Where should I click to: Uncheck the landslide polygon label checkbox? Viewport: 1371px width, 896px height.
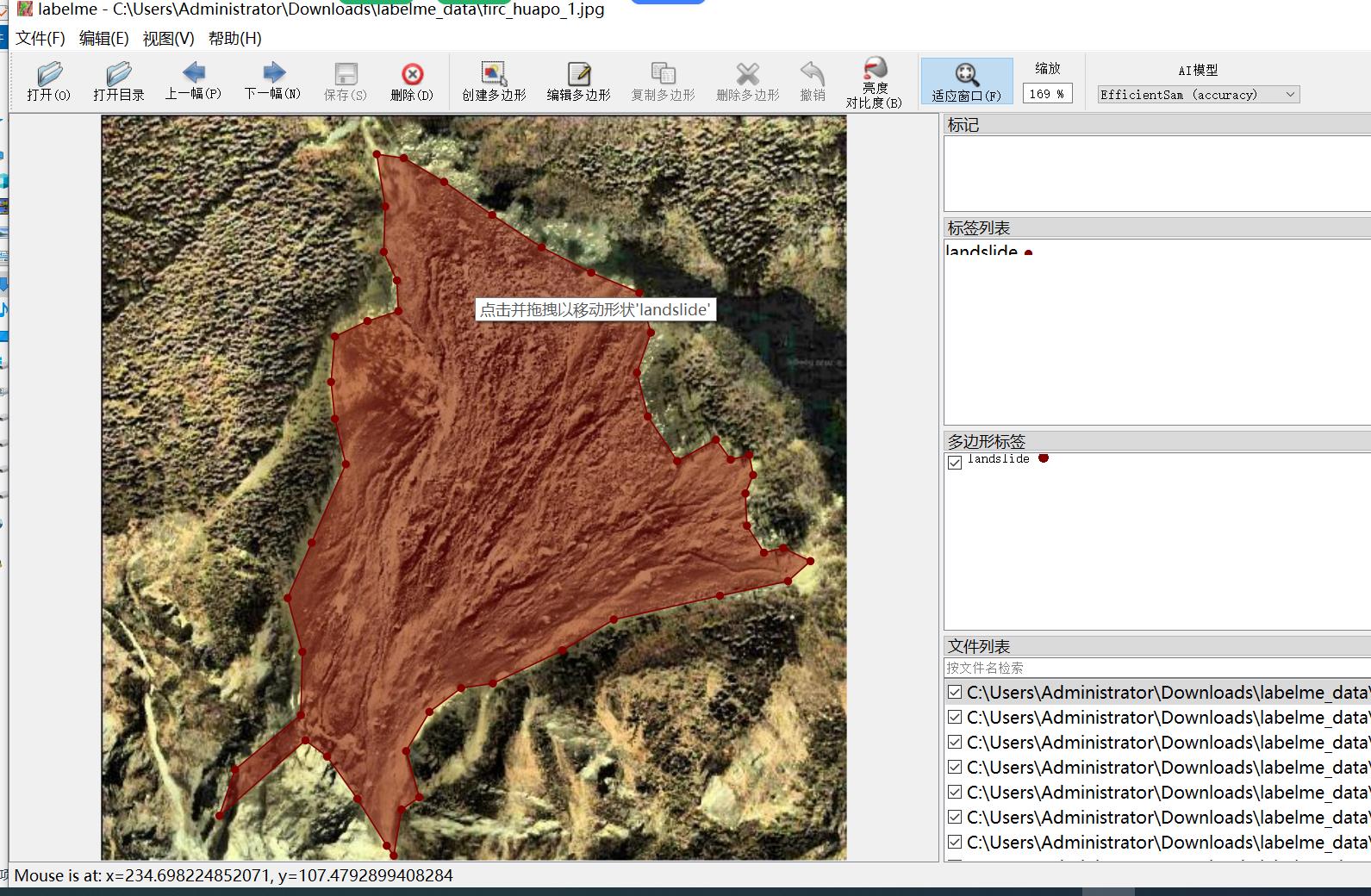pyautogui.click(x=955, y=463)
